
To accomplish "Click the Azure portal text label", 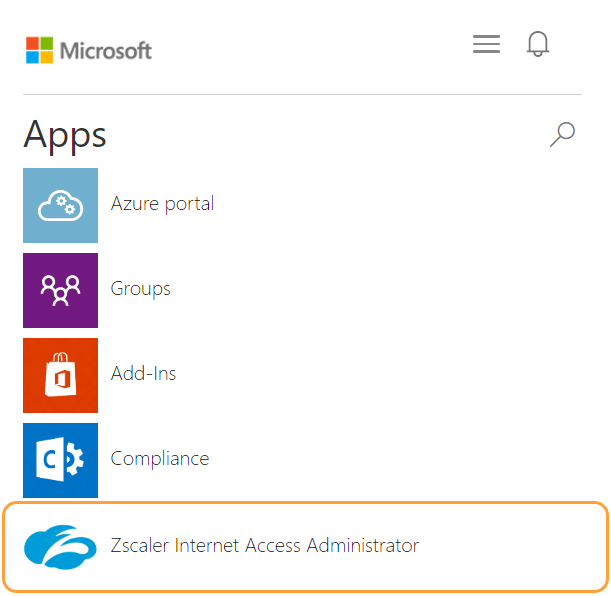I will coord(162,204).
